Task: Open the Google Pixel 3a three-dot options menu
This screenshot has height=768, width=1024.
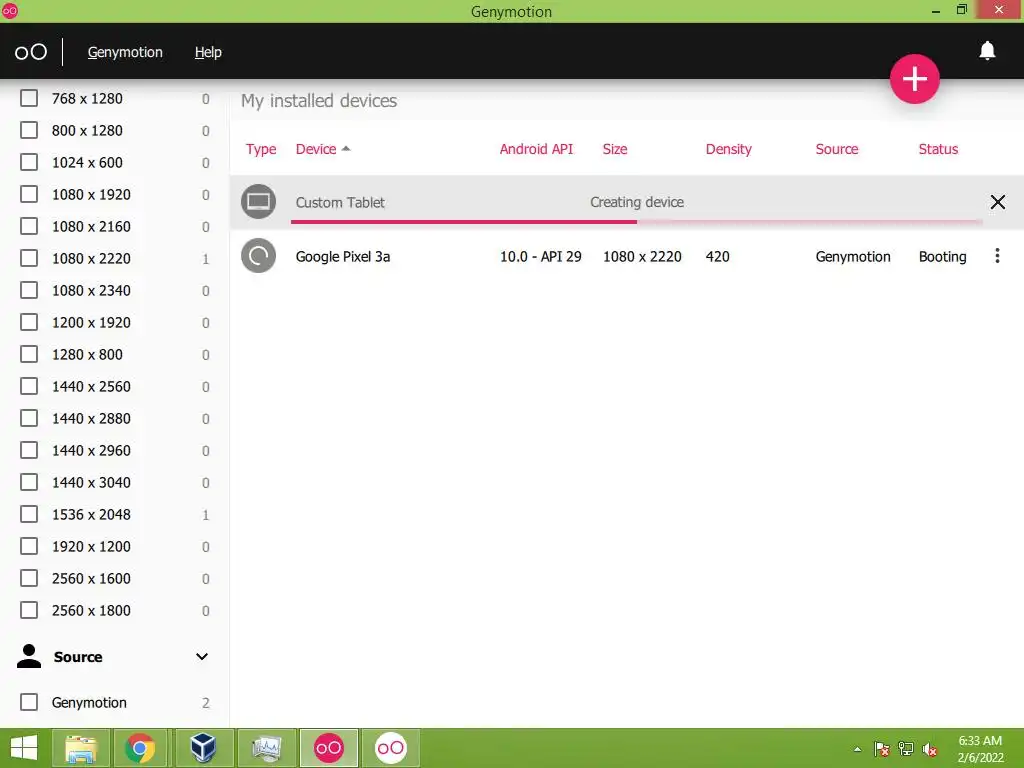Action: (x=997, y=256)
